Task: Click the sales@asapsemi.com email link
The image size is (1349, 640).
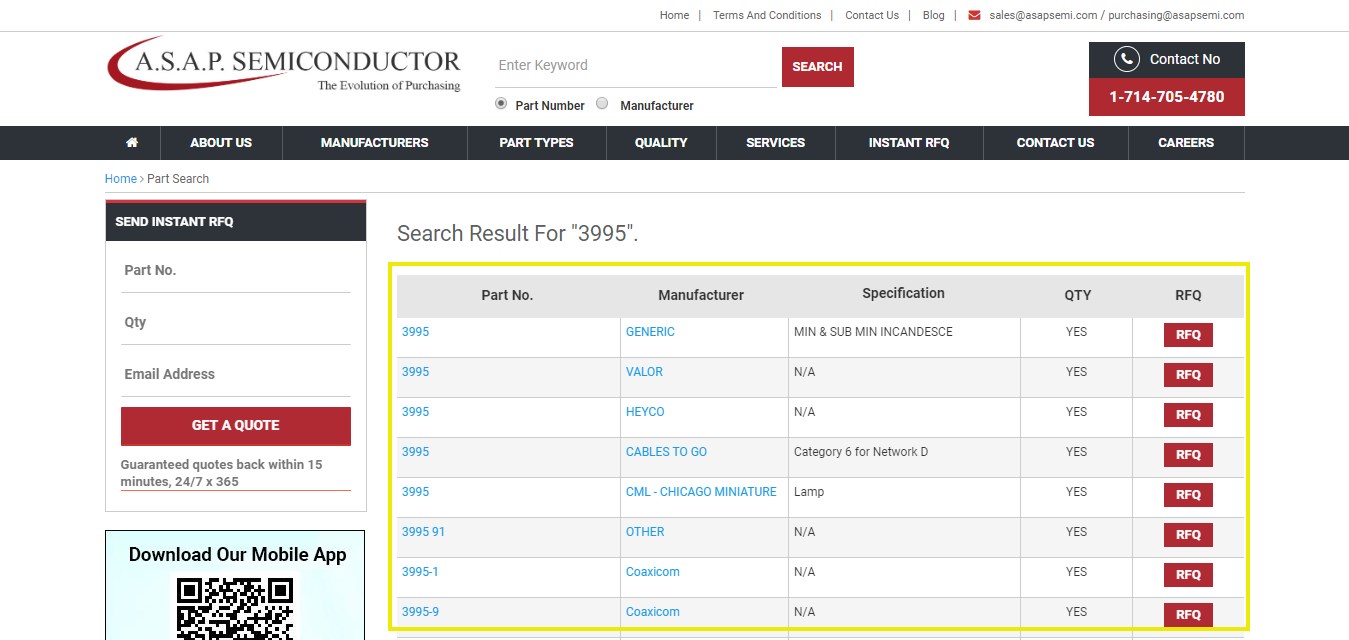Action: click(1043, 15)
